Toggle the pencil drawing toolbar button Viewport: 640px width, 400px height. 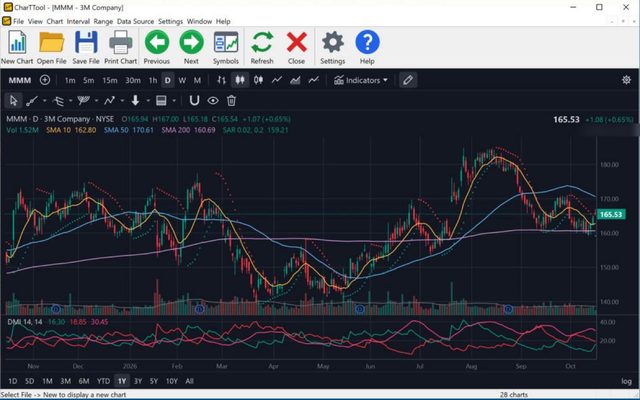(x=408, y=80)
